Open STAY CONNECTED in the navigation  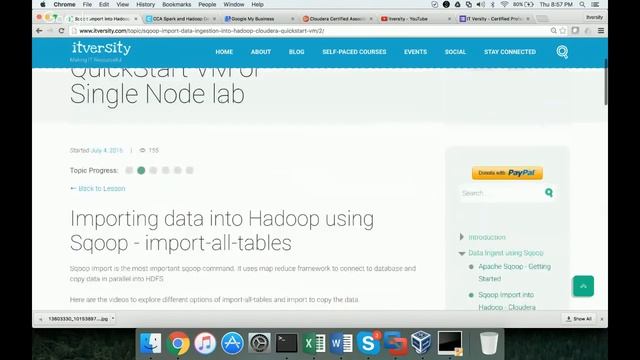(510, 52)
